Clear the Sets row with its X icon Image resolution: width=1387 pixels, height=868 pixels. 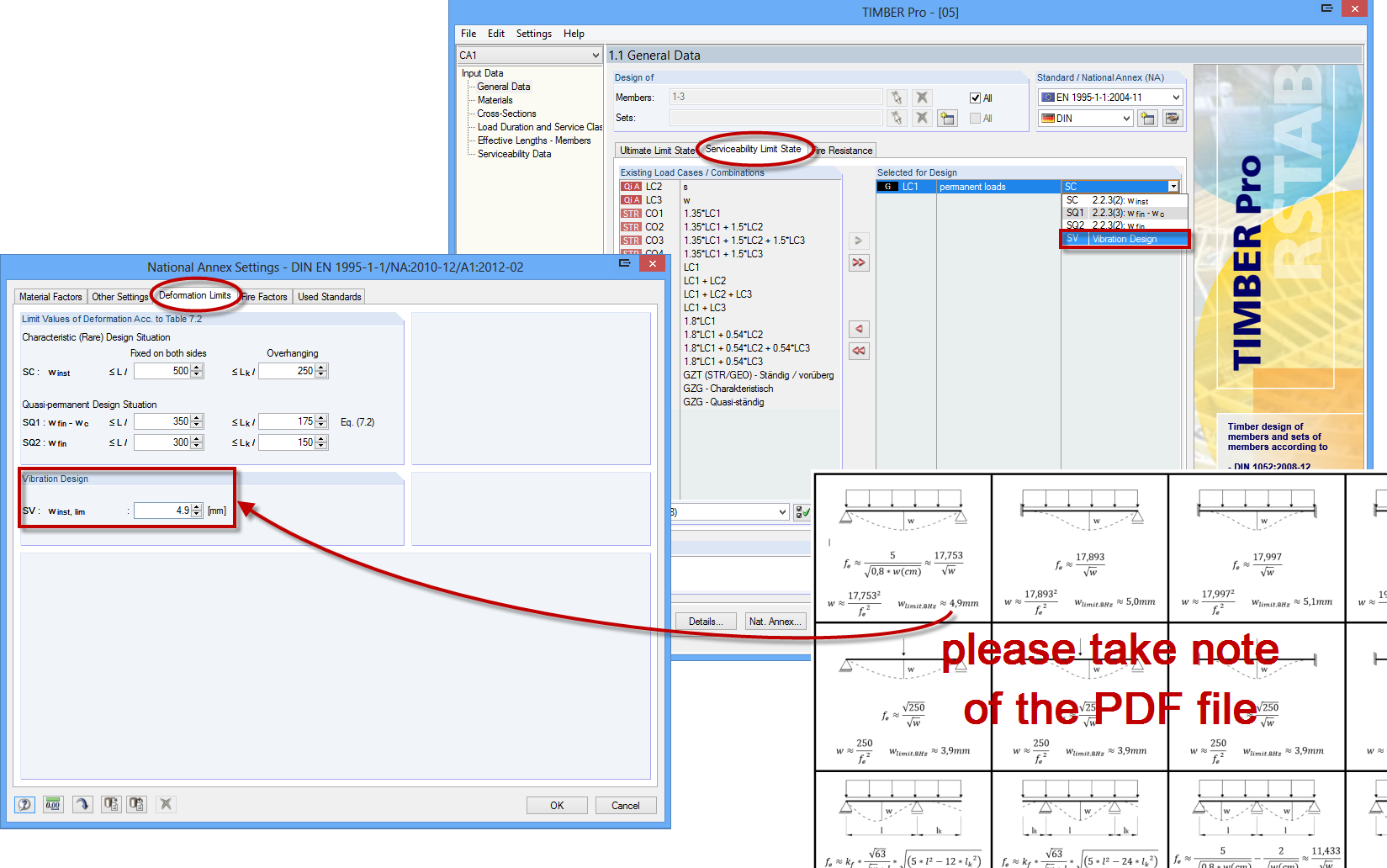(x=923, y=118)
